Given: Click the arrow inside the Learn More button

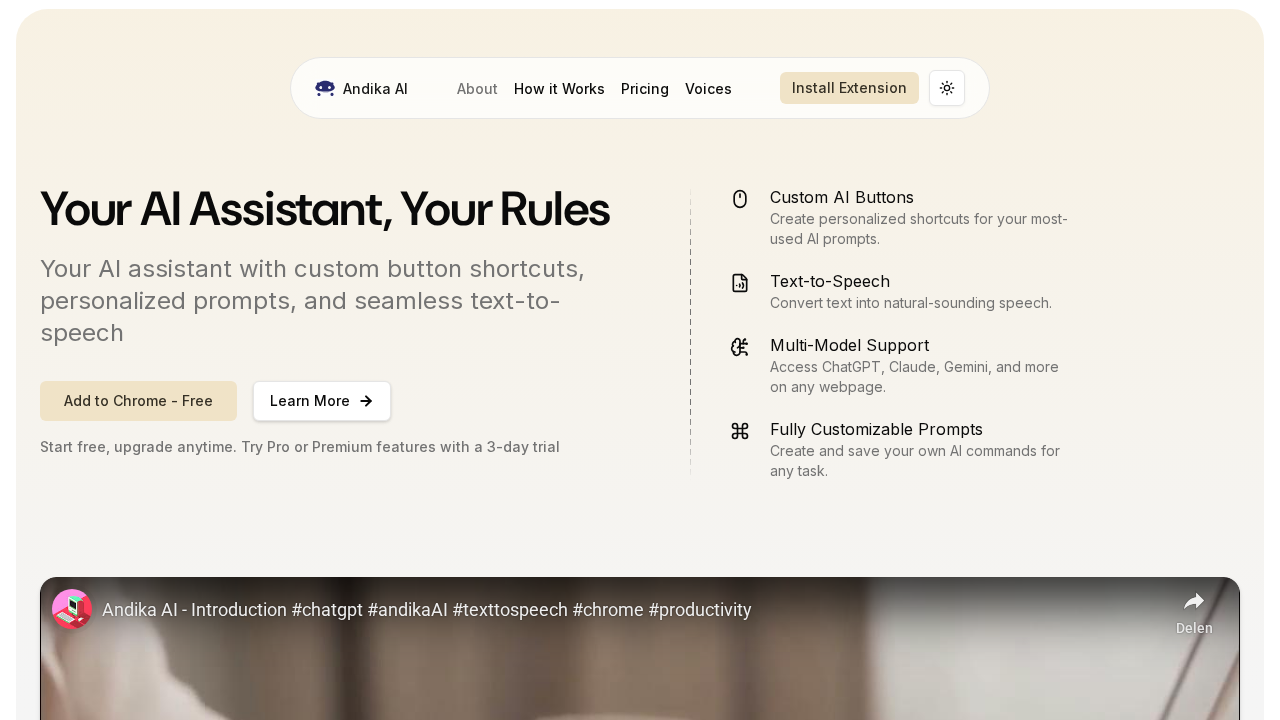Looking at the screenshot, I should 366,401.
